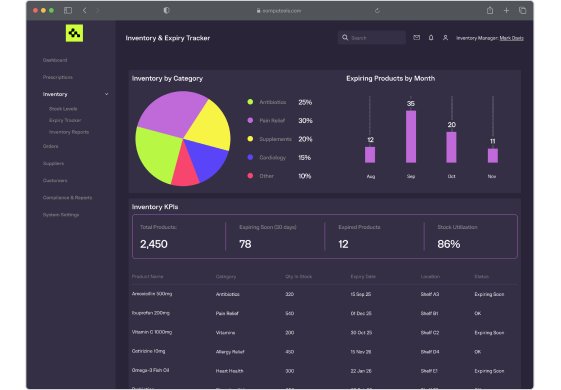Viewport: 561px width, 390px height.
Task: Open Stock Levels submenu item
Action: (63, 109)
